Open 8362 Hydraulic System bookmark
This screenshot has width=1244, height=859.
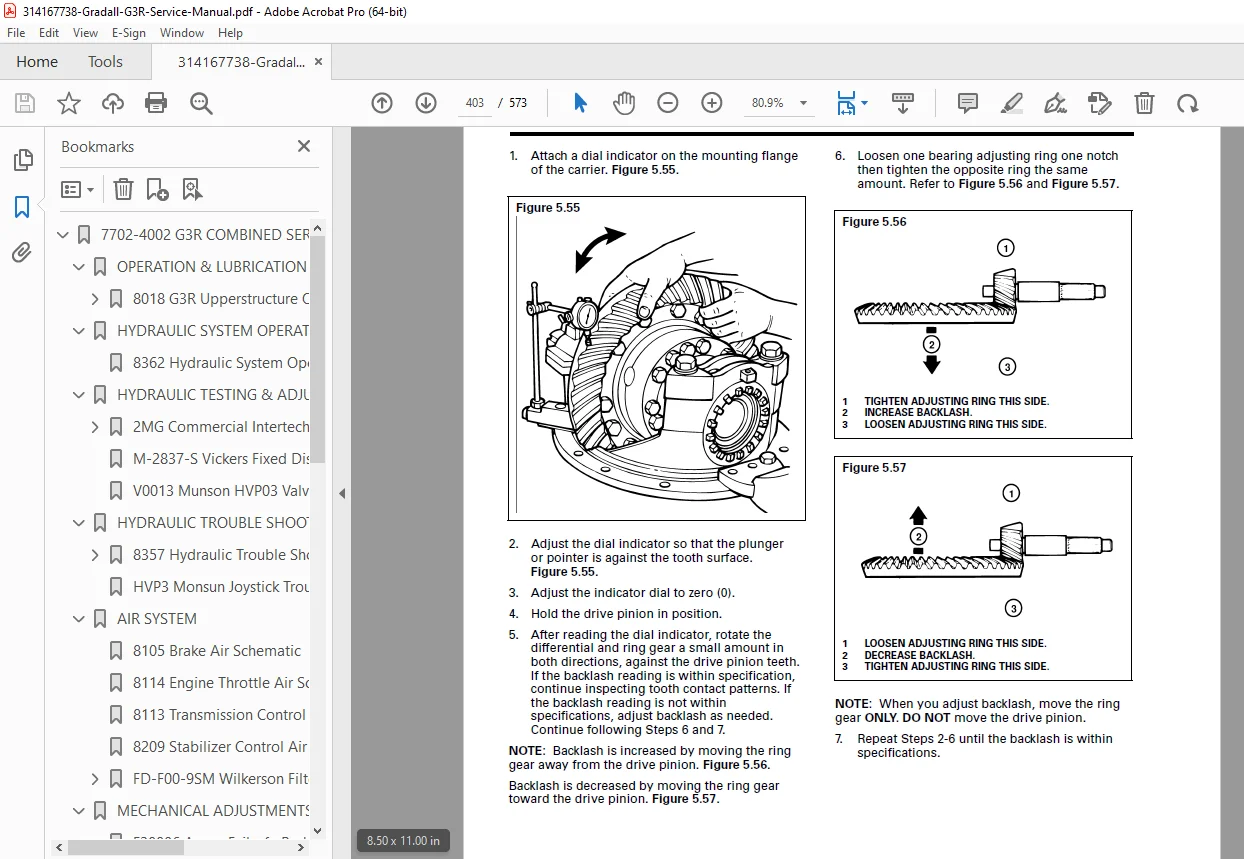coord(221,363)
